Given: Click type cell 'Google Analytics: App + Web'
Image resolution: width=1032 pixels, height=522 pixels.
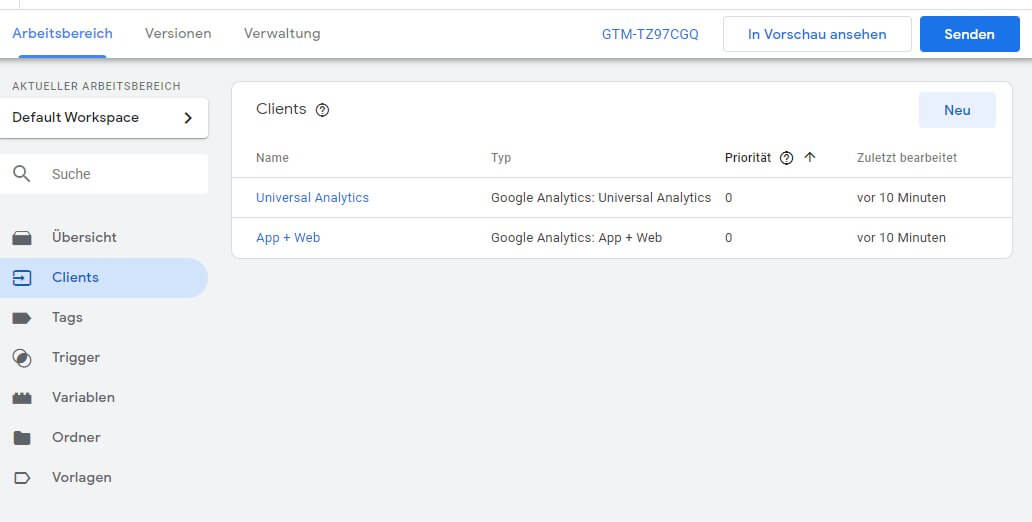Looking at the screenshot, I should (577, 238).
